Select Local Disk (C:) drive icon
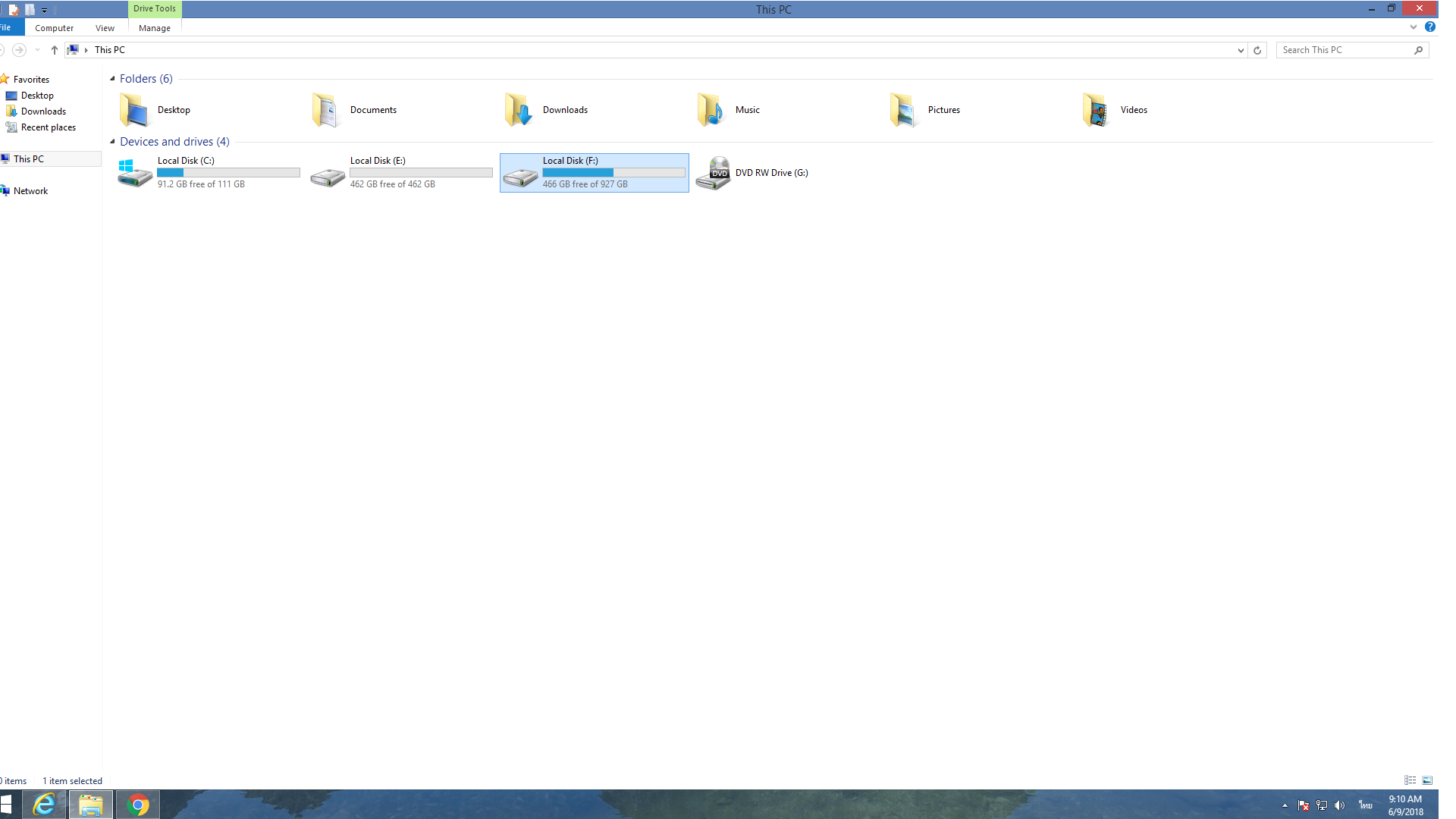The height and width of the screenshot is (819, 1456). [135, 173]
